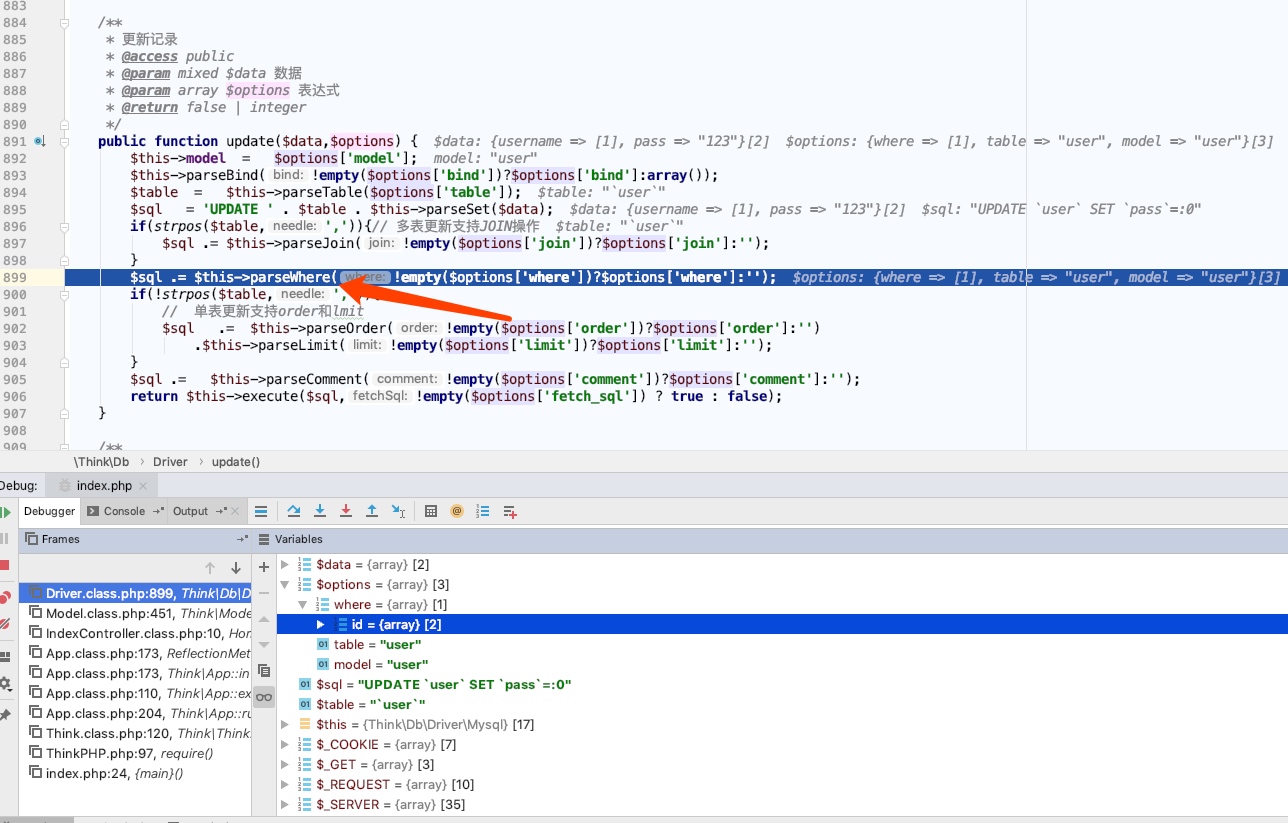Image resolution: width=1288 pixels, height=823 pixels.
Task: Click the Step Over arrow icon
Action: (x=294, y=511)
